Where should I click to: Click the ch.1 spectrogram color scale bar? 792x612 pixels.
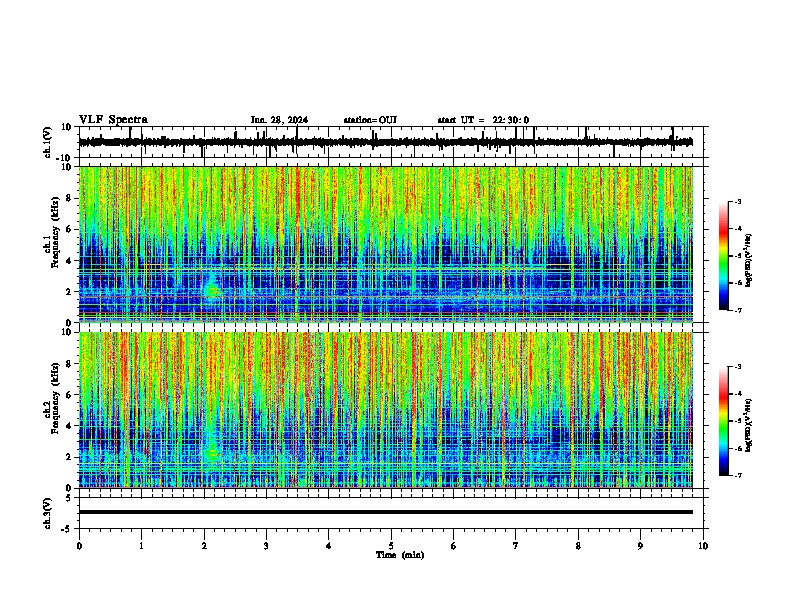click(x=724, y=256)
